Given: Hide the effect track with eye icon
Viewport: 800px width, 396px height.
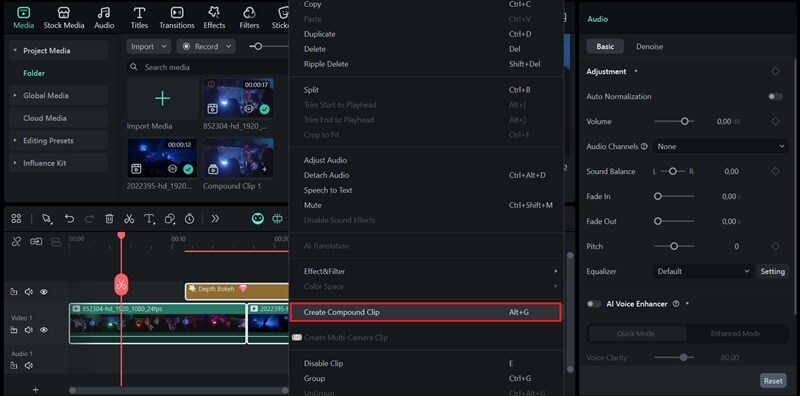Looking at the screenshot, I should point(44,292).
